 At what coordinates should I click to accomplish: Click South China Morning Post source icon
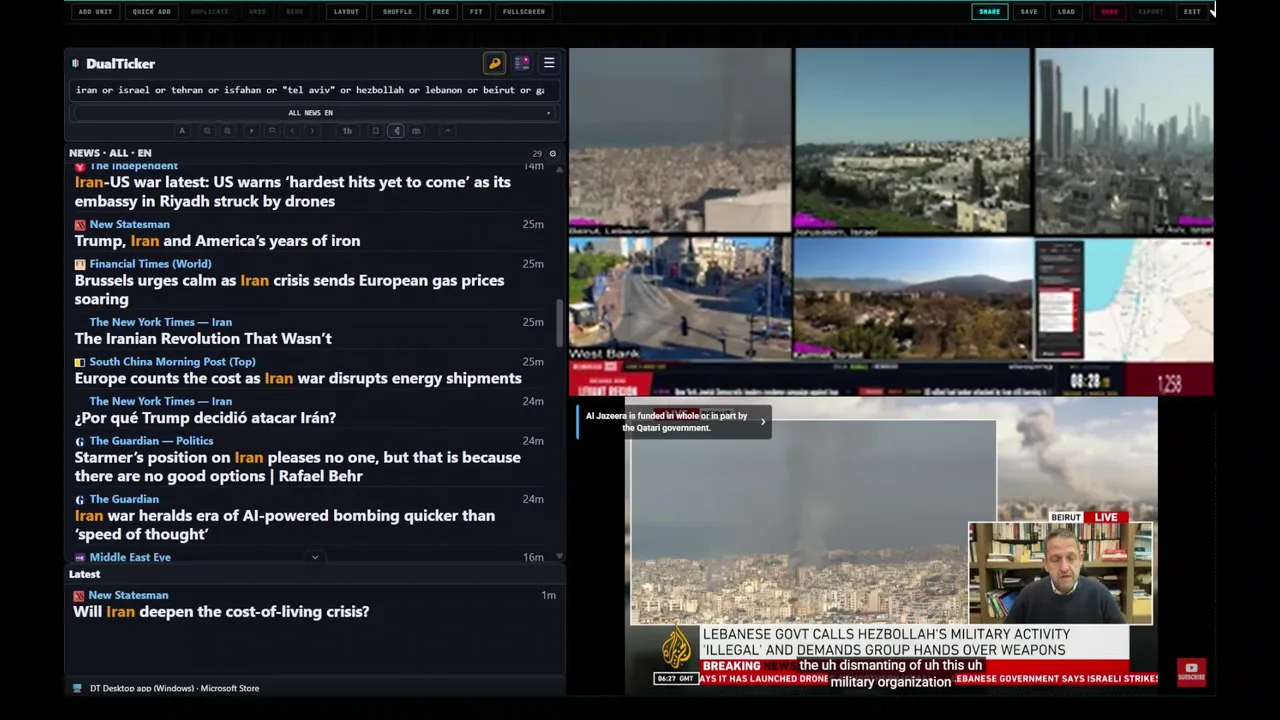pos(80,362)
